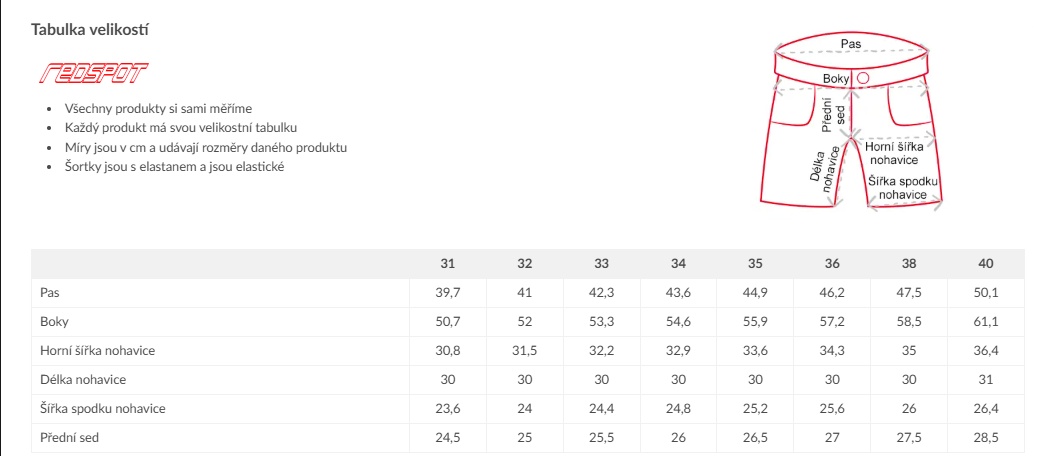Select size 31 column header
The height and width of the screenshot is (456, 1050).
pos(448,264)
